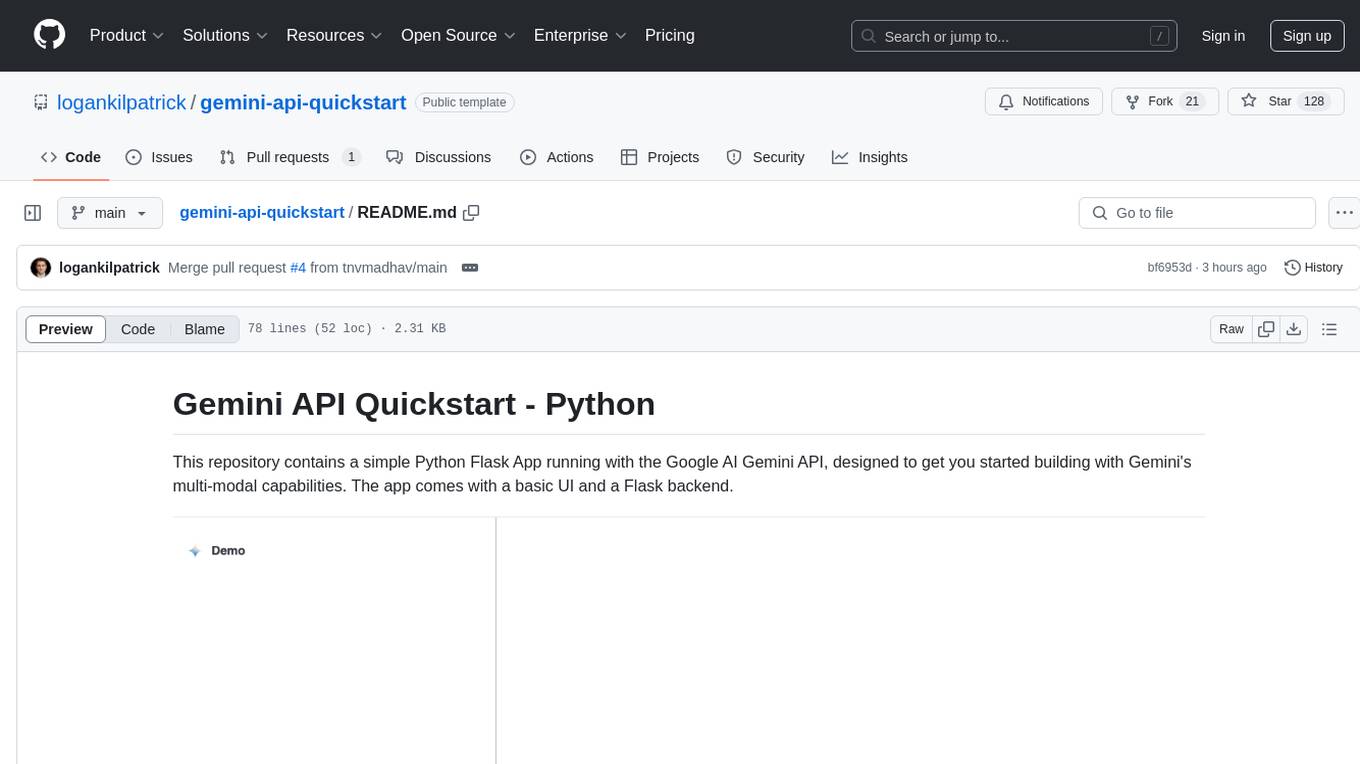Switch to the Projects tab

point(660,157)
